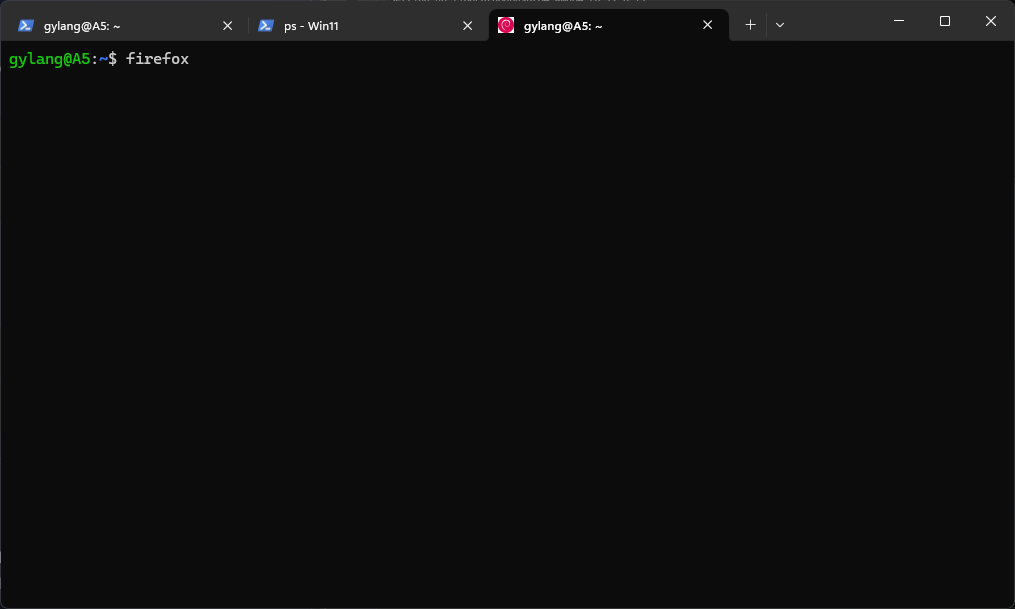Minimize the terminal window
This screenshot has height=609, width=1015.
898,21
